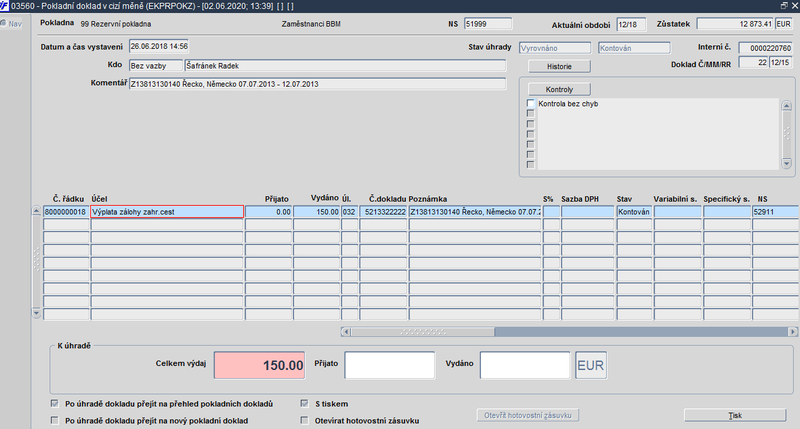800x429 pixels.
Task: Toggle the S tiskem checkbox
Action: [305, 403]
